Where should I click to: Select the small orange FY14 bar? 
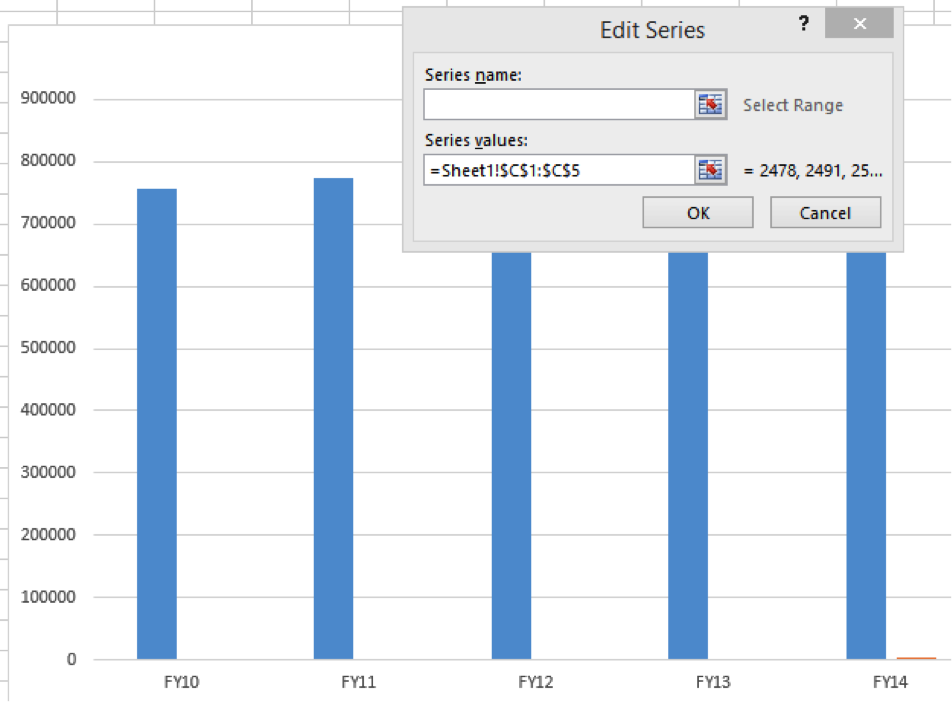[x=916, y=658]
